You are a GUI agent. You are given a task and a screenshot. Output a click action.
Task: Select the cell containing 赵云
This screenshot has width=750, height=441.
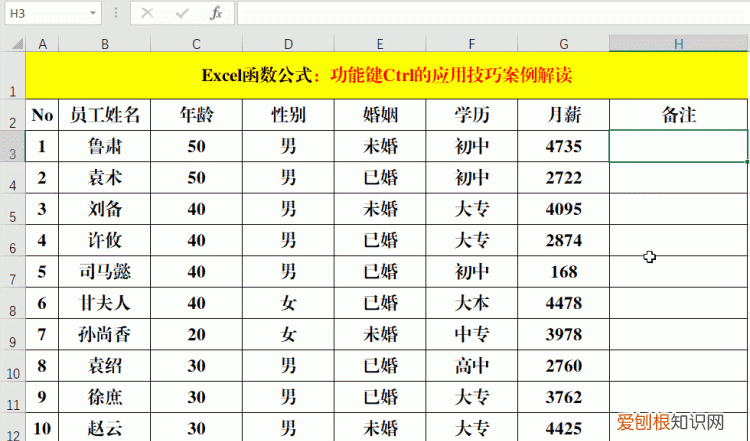click(x=105, y=428)
